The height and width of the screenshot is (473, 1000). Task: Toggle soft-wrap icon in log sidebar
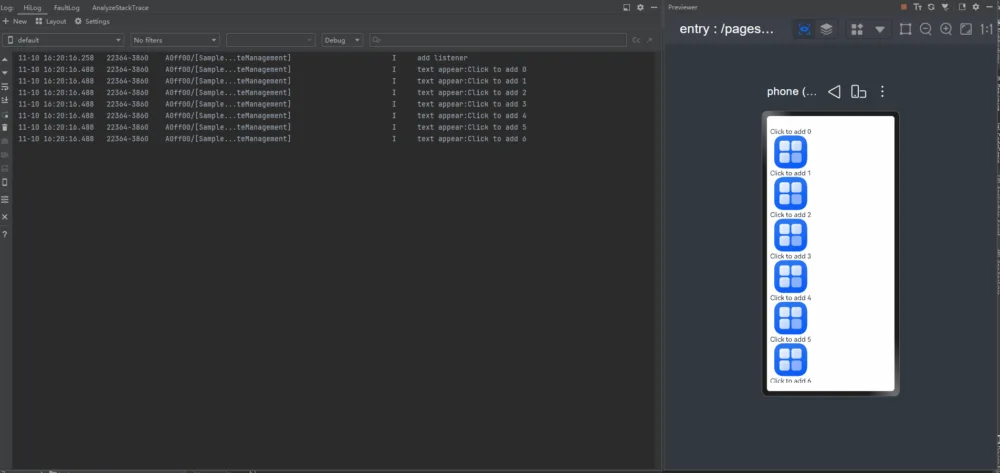[x=5, y=87]
